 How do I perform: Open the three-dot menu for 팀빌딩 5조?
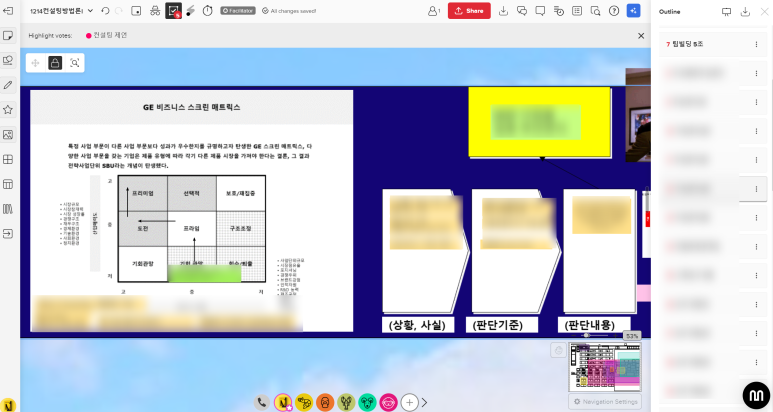tap(756, 44)
